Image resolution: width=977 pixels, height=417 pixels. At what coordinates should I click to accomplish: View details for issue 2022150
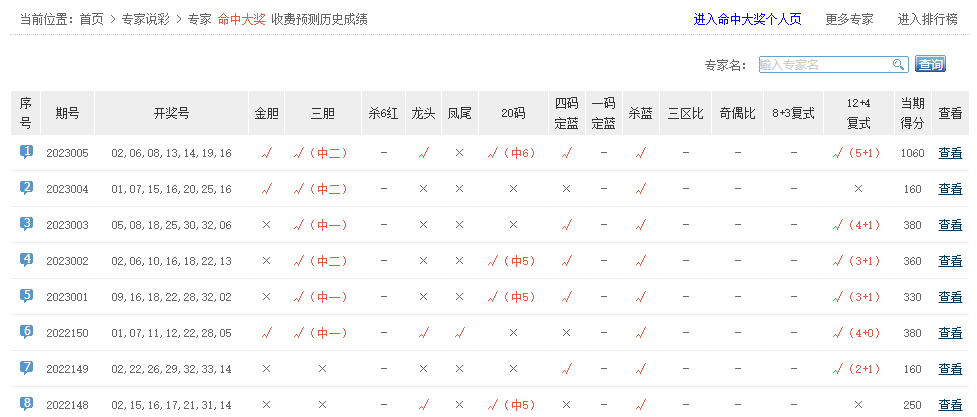(x=950, y=333)
